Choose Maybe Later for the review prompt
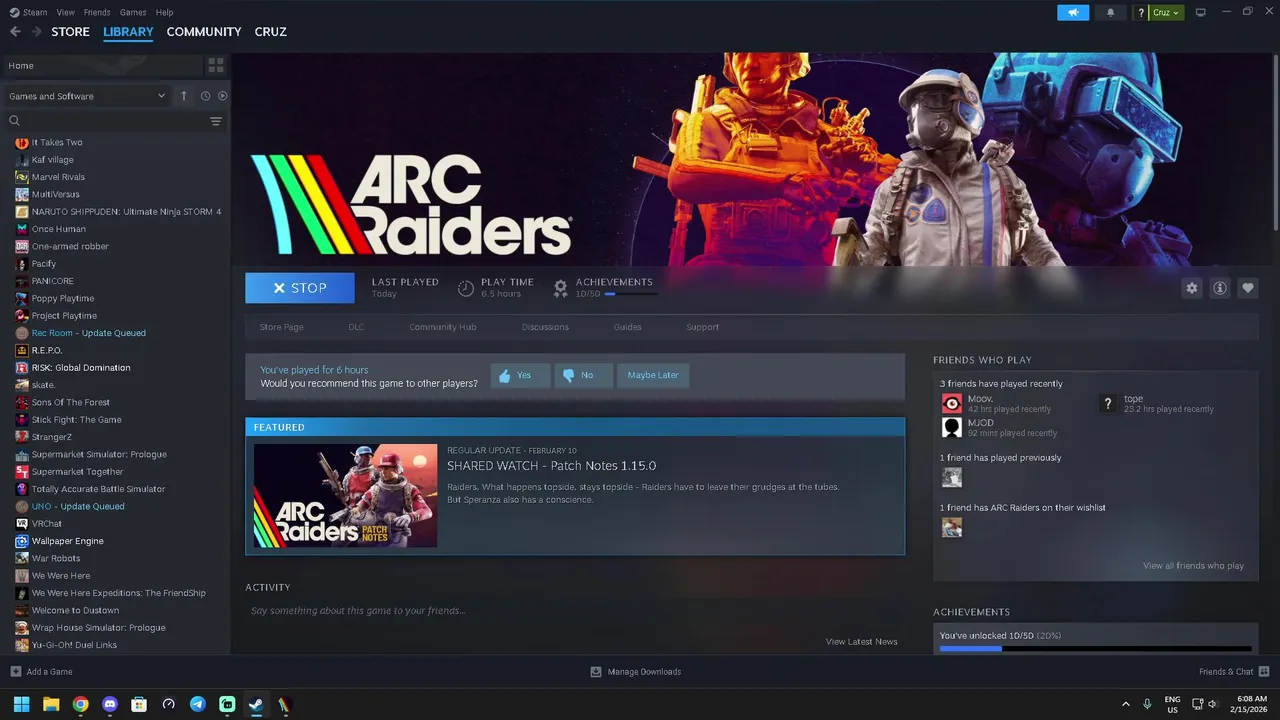1280x720 pixels. pos(653,375)
